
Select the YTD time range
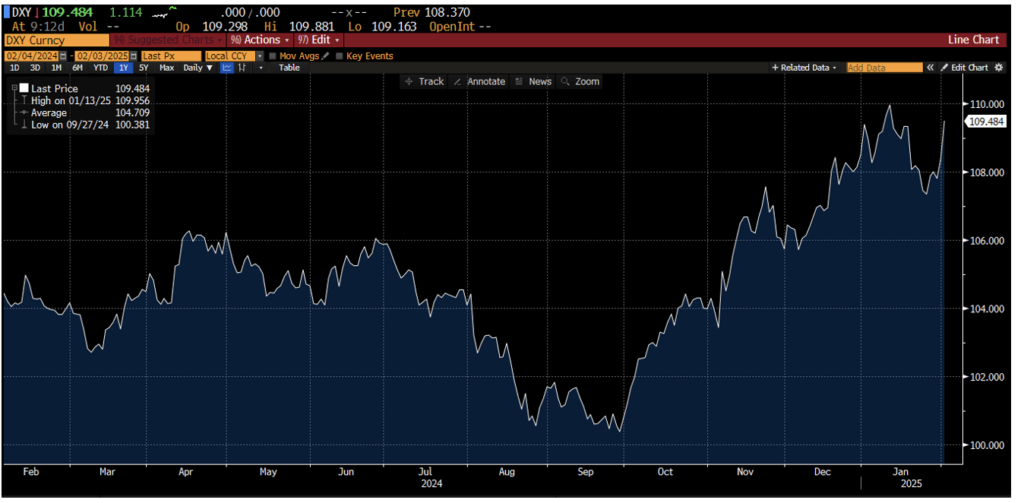[101, 67]
